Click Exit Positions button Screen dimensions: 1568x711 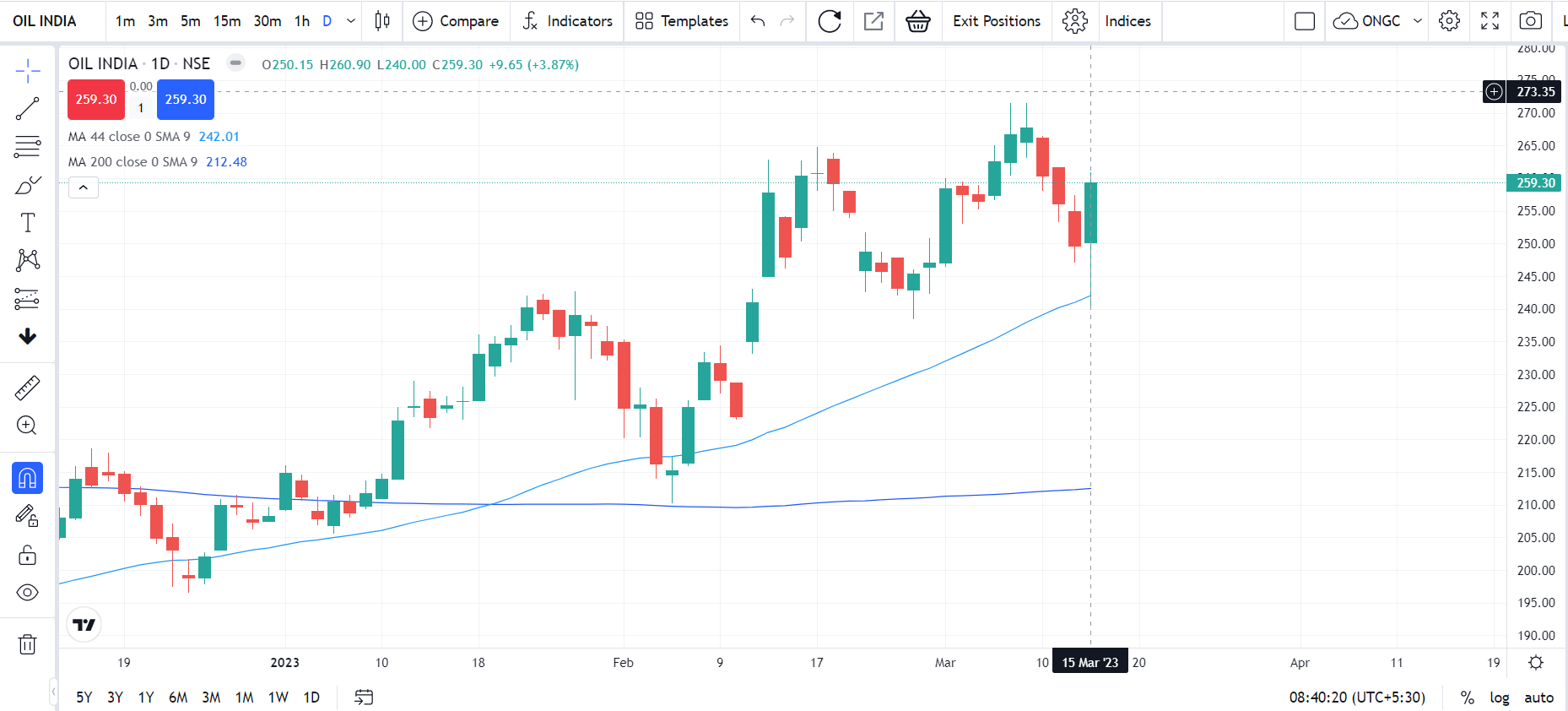997,21
